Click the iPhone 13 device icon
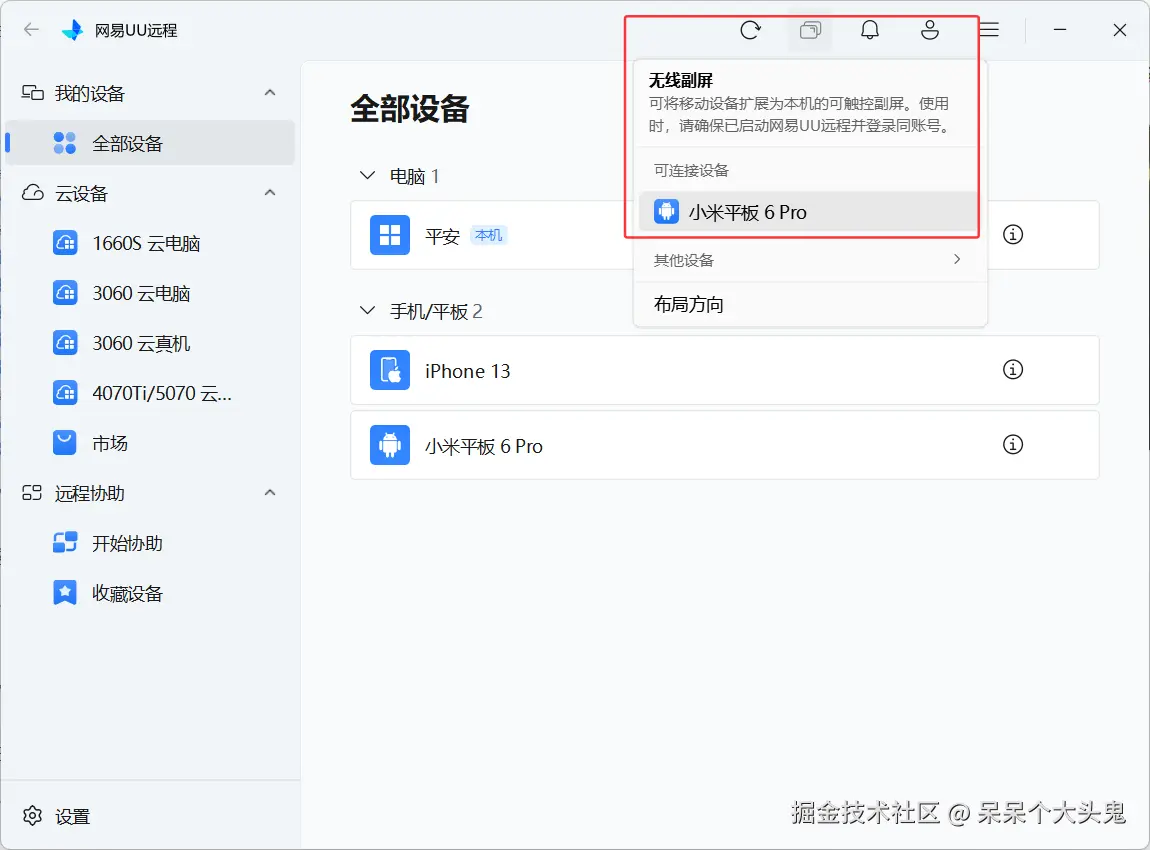Viewport: 1150px width, 850px height. pos(389,370)
